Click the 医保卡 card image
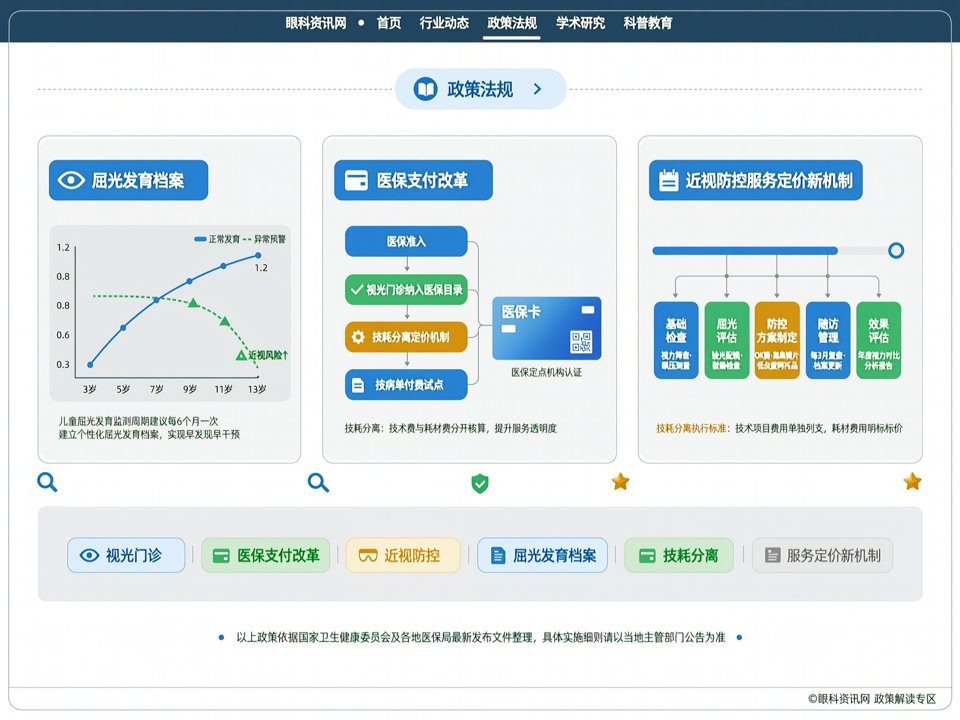This screenshot has height=720, width=960. coord(547,328)
